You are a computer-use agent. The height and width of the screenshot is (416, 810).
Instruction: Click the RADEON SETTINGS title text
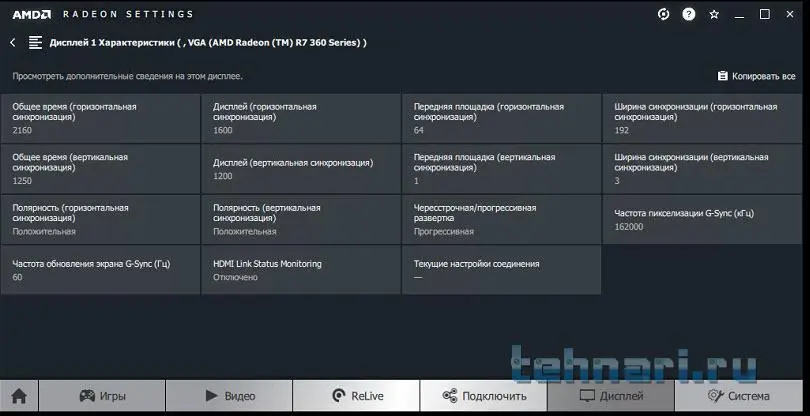pyautogui.click(x=128, y=14)
